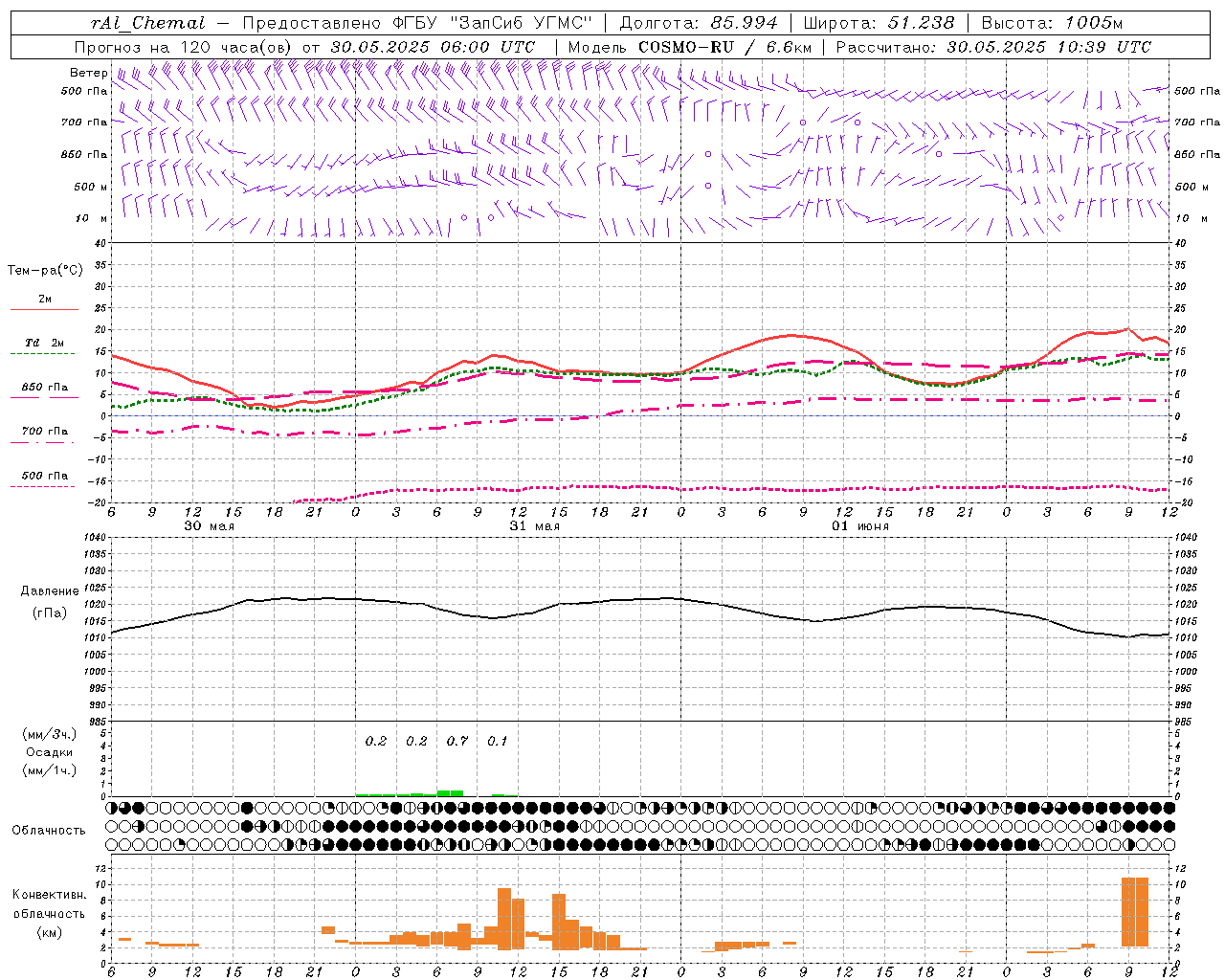
Task: Click the '(мм/1ч.)' precipitation unit label
Action: tap(49, 770)
